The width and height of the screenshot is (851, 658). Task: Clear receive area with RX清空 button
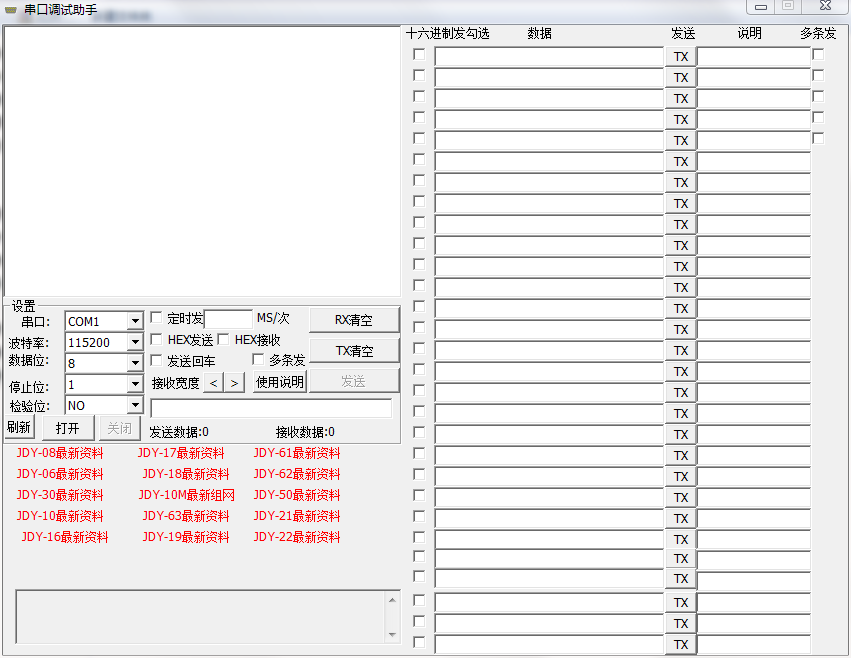coord(354,320)
